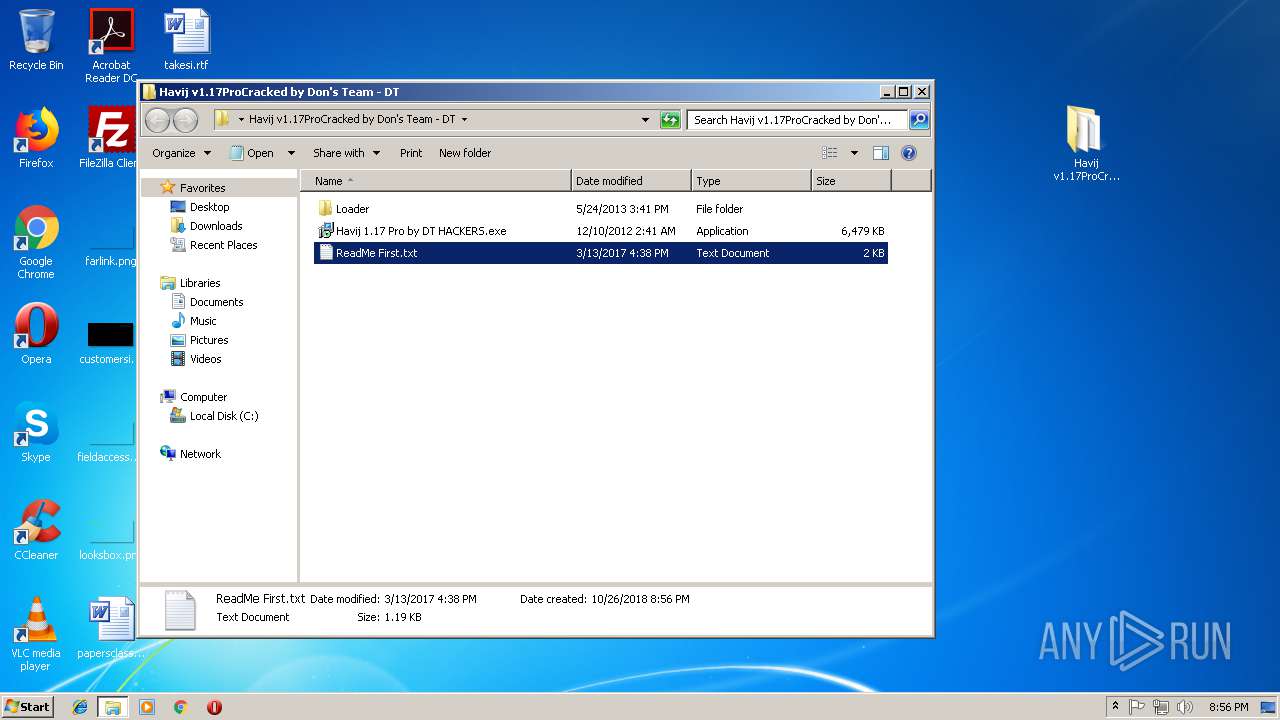Image resolution: width=1280 pixels, height=720 pixels.
Task: Select Local Disk (C:)
Action: click(x=224, y=416)
